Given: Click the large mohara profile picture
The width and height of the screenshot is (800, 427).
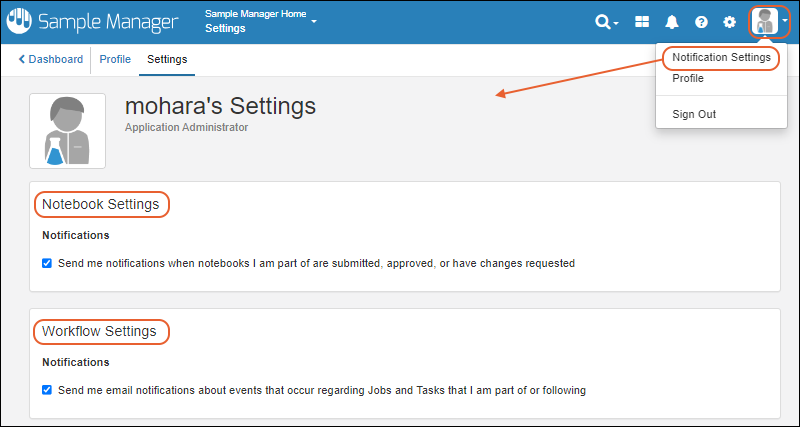Looking at the screenshot, I should [67, 131].
